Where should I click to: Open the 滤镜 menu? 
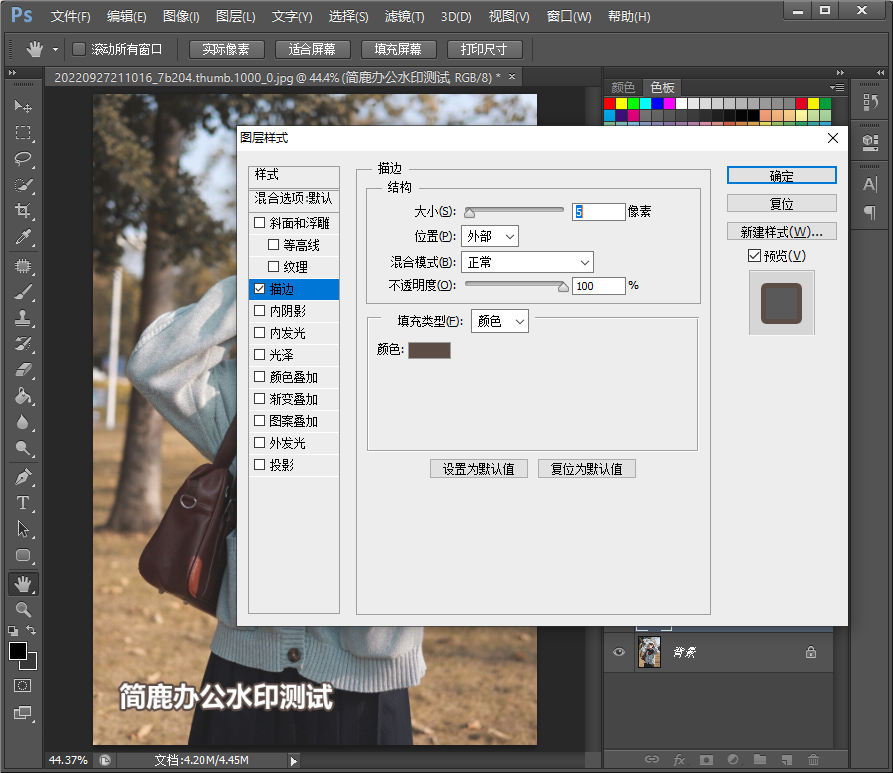(404, 17)
